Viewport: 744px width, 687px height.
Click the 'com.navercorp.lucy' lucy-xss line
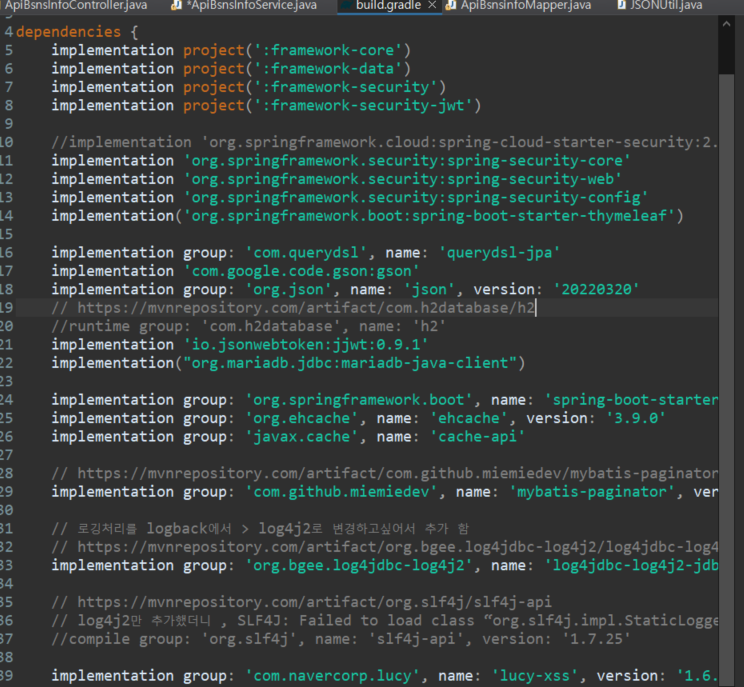click(384, 676)
